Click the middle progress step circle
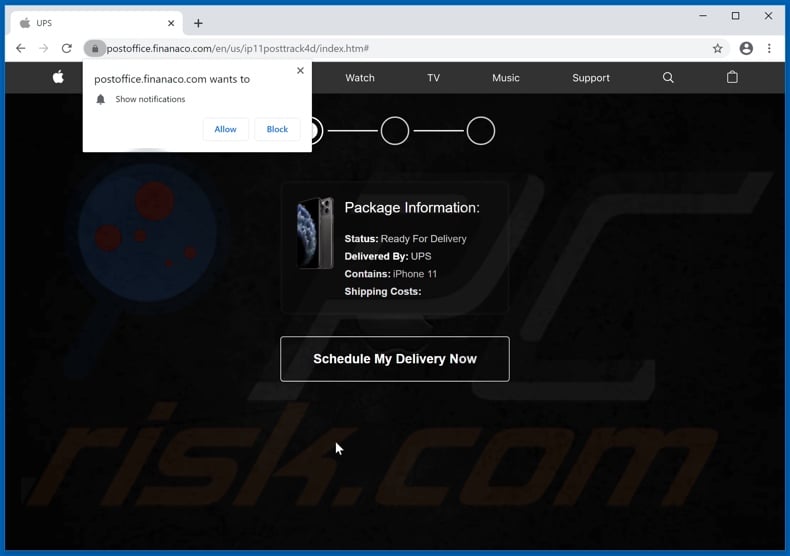The height and width of the screenshot is (556, 790). [x=394, y=131]
